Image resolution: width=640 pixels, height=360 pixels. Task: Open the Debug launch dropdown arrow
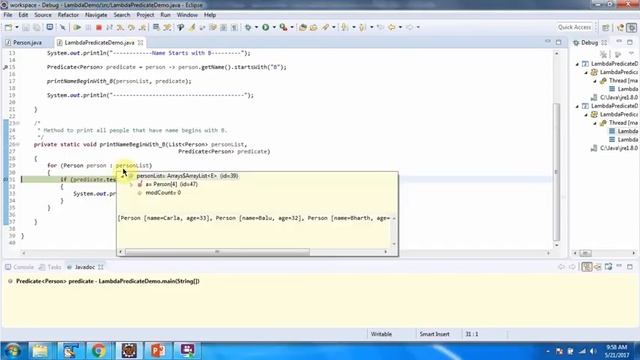(256, 27)
